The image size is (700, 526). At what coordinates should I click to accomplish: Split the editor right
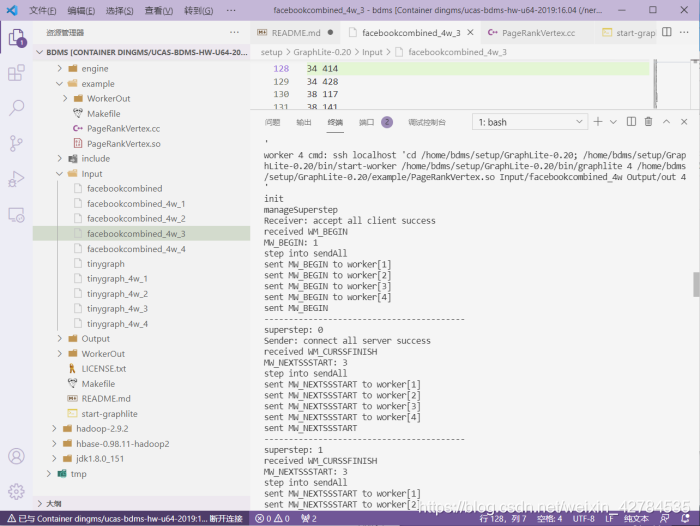coord(667,32)
